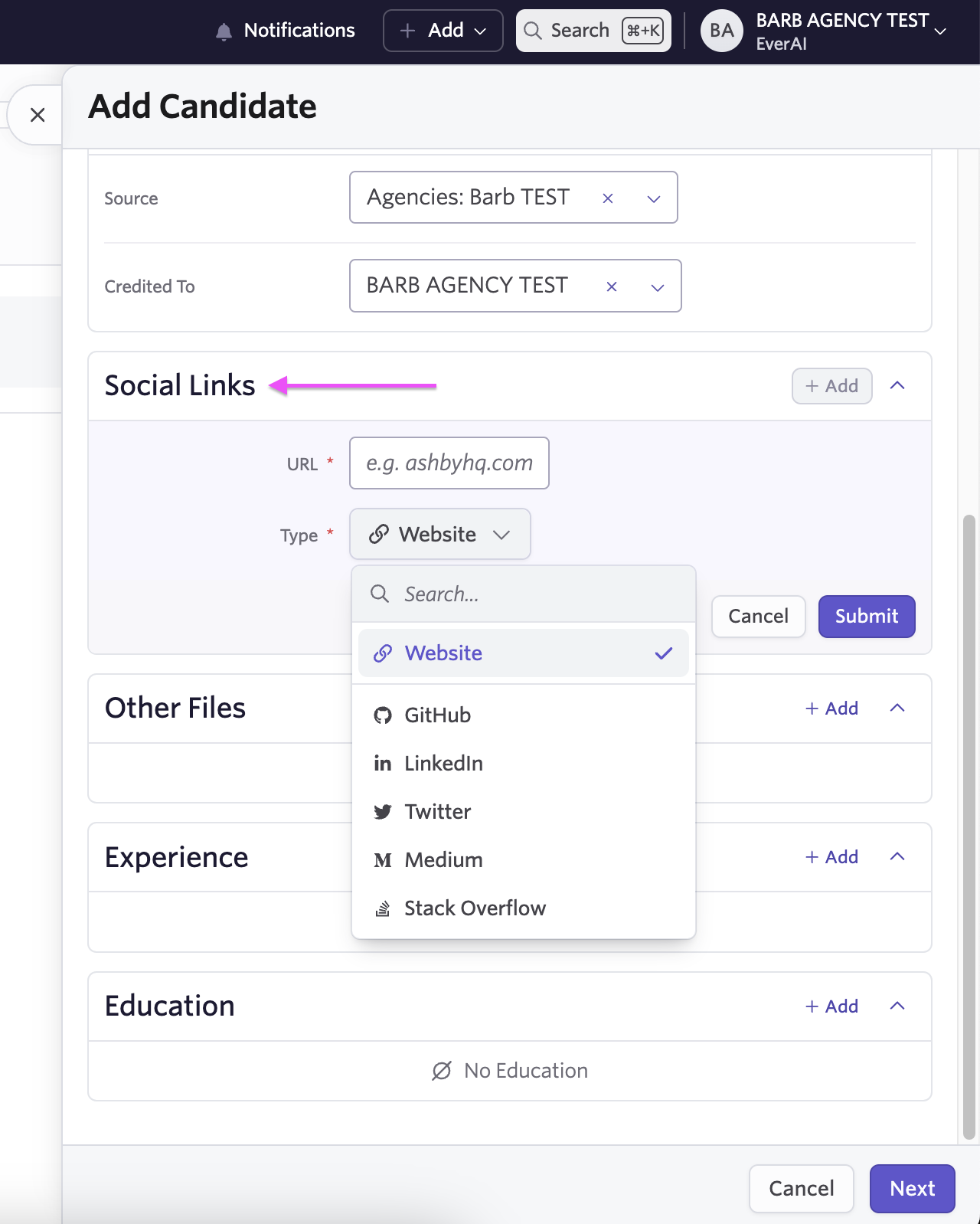Expand the Source dropdown chevron
Screen dimensions: 980x1224
[654, 198]
